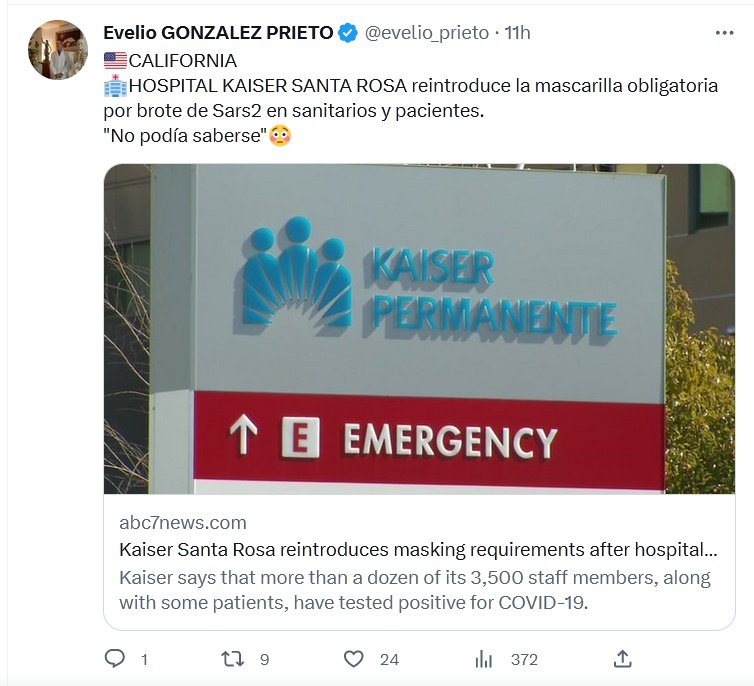Click the tweet text about HOSPITAL KAISER SANTA ROSA
Viewport: 754px width, 686px height.
click(411, 98)
